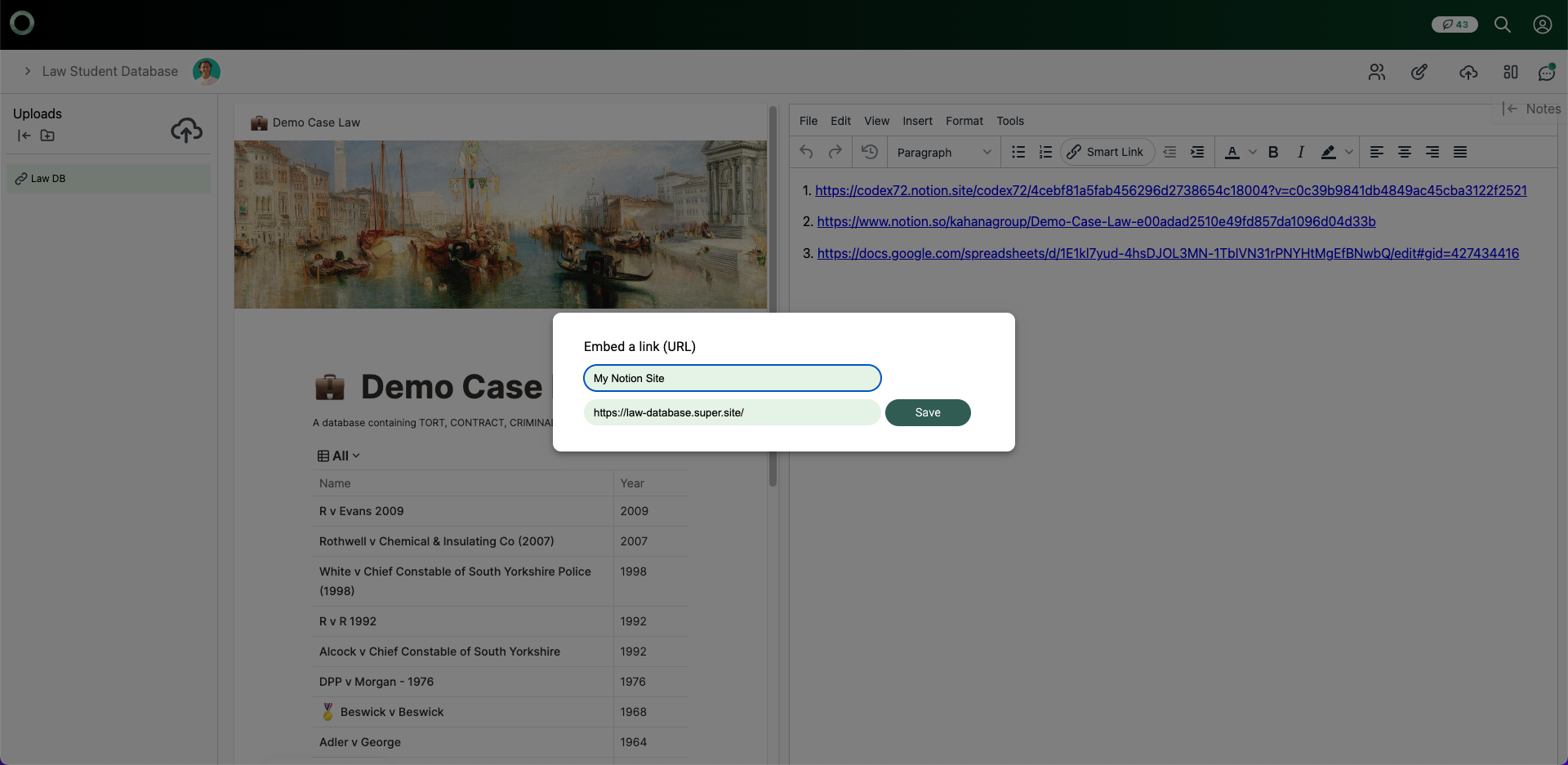Insert a bulleted list
Viewport: 1568px width, 765px height.
(1018, 152)
